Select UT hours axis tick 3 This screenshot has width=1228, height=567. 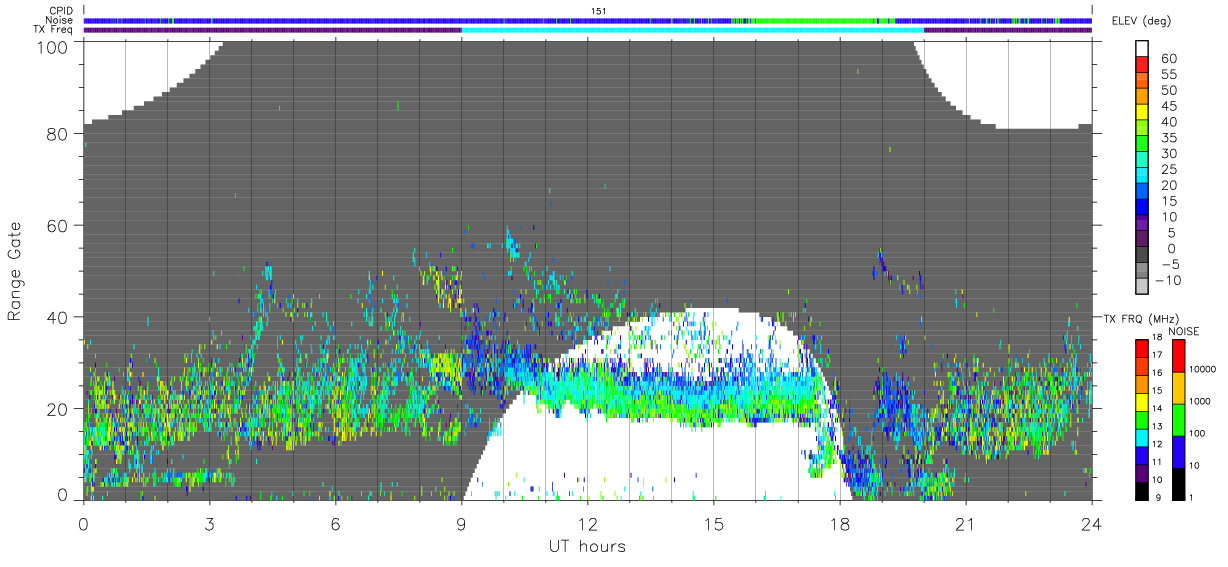tap(209, 524)
